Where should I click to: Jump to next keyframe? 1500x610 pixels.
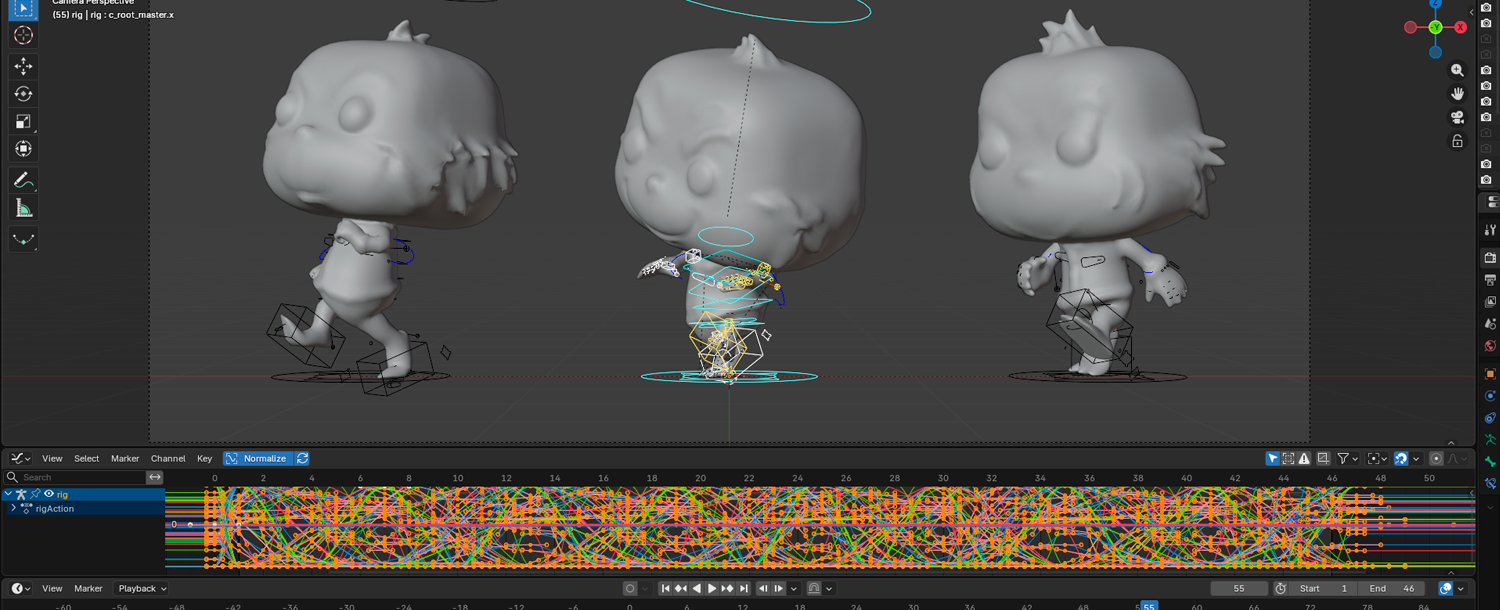click(x=728, y=589)
